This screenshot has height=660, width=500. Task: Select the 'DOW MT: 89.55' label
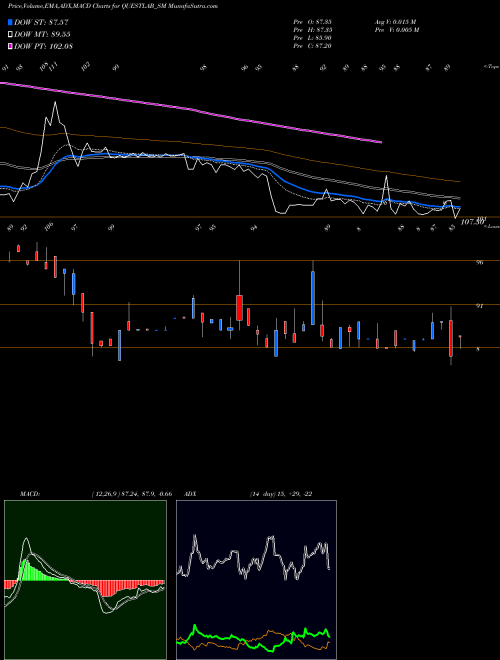42,34
